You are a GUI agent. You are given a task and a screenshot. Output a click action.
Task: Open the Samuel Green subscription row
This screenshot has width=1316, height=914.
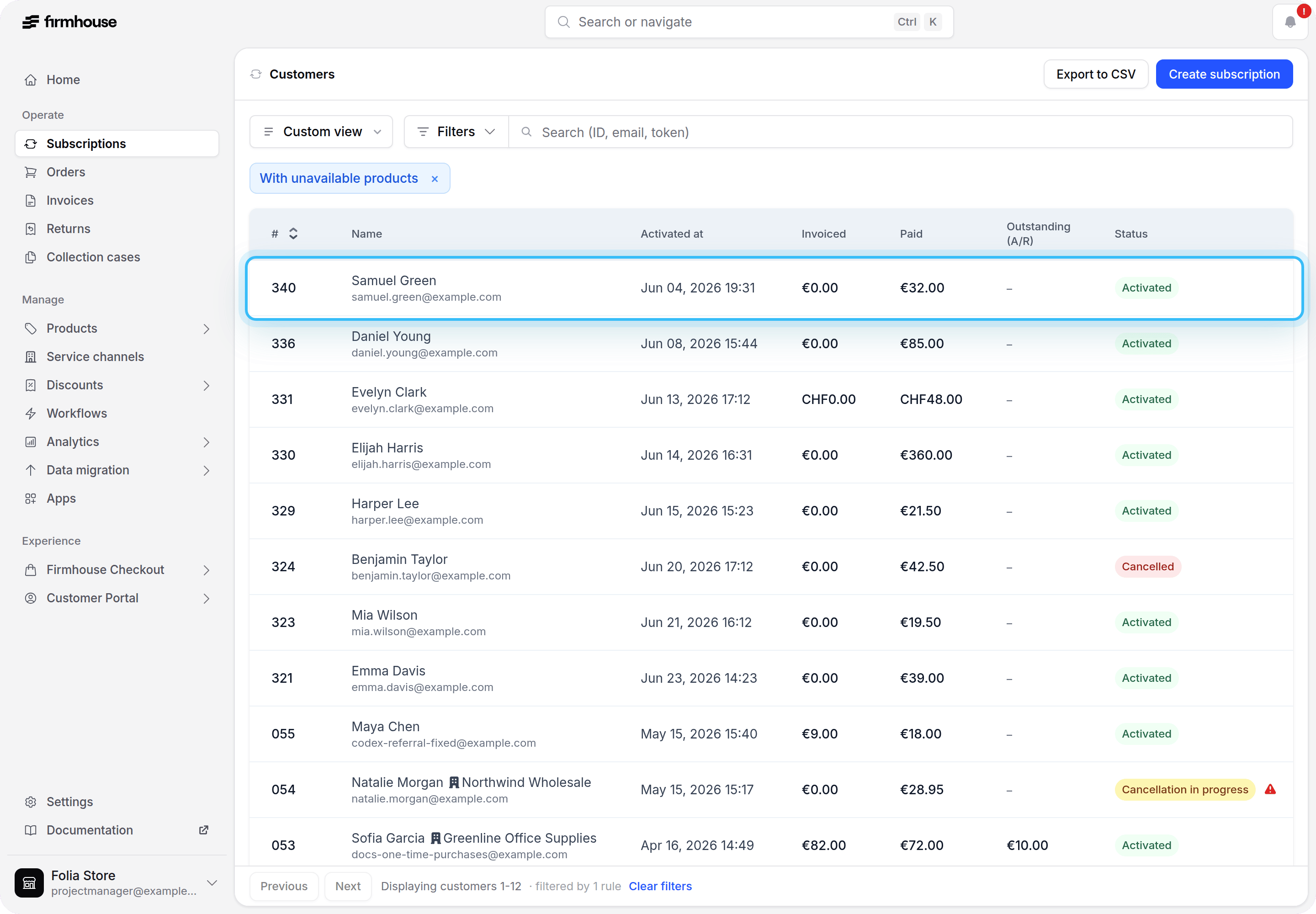coord(774,288)
